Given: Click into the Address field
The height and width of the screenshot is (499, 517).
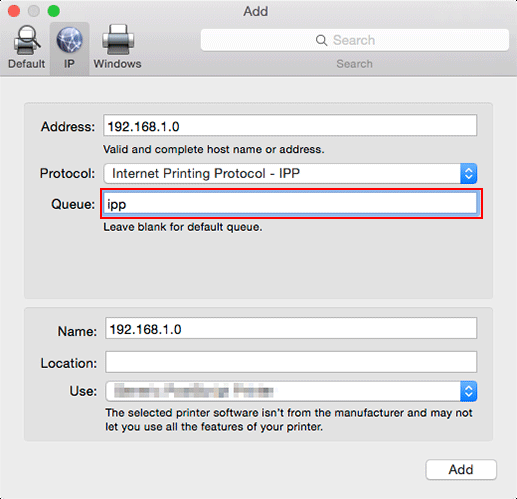Looking at the screenshot, I should point(290,125).
